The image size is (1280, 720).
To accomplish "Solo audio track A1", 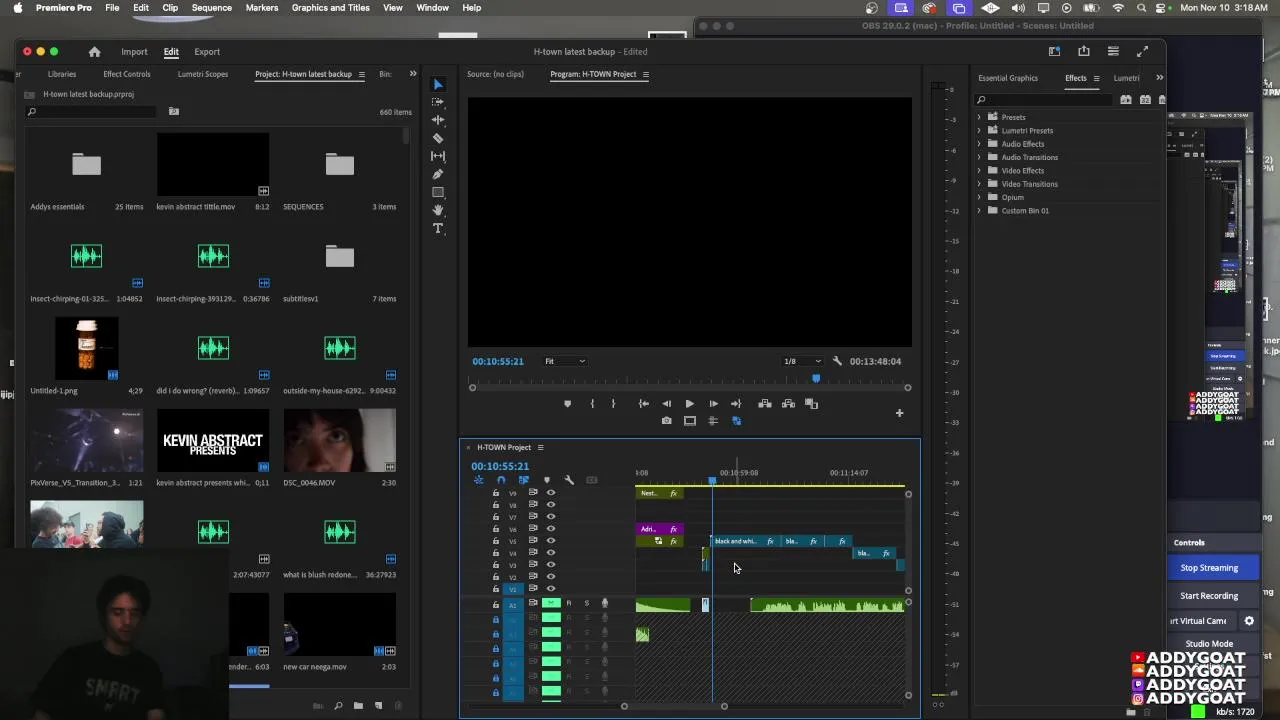I will [586, 603].
